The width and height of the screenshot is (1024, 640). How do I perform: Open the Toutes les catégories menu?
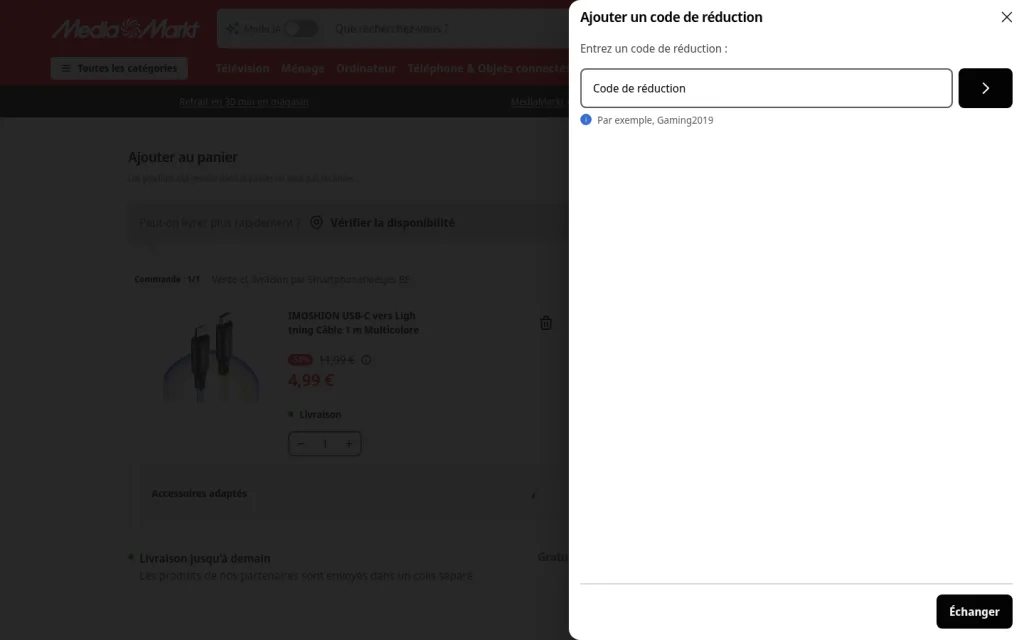coord(119,69)
